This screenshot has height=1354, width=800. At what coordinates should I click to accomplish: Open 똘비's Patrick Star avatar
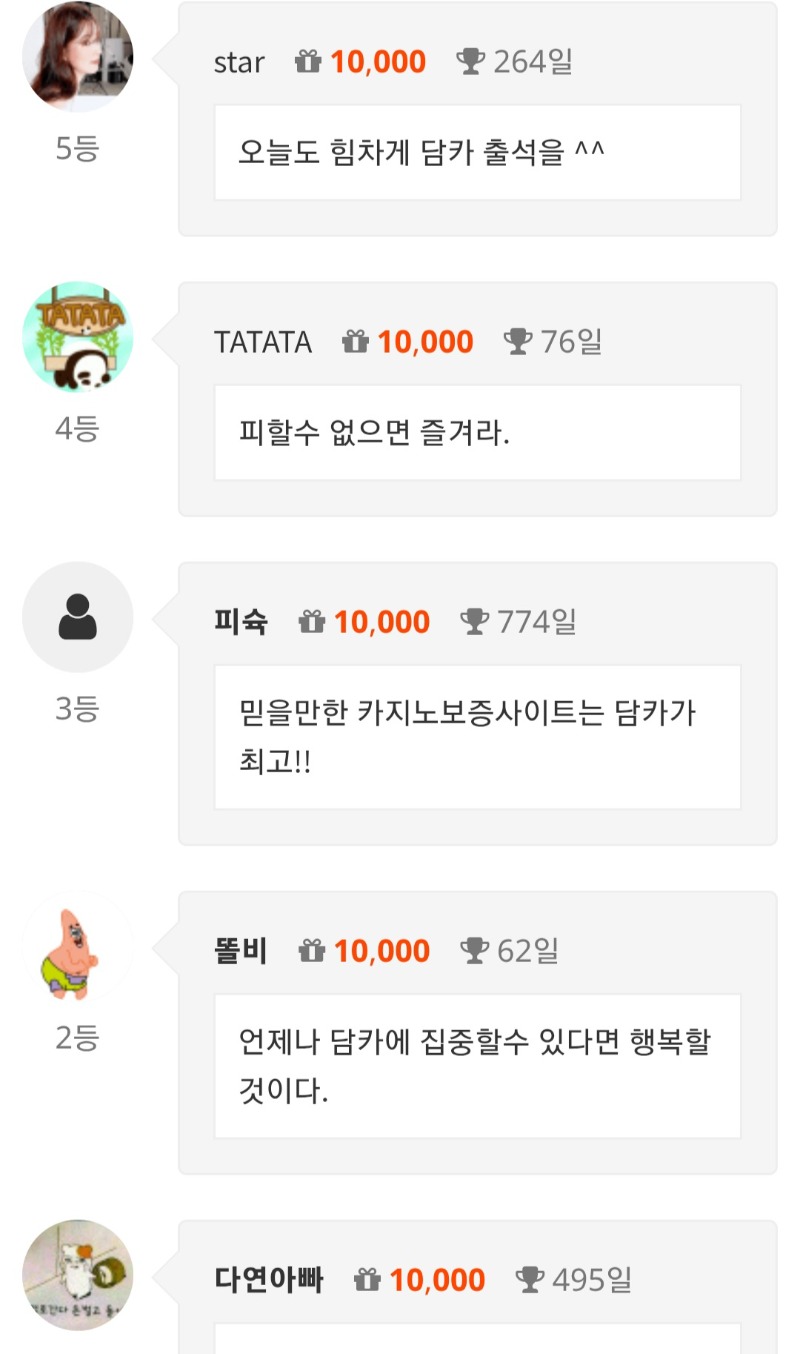(x=78, y=946)
